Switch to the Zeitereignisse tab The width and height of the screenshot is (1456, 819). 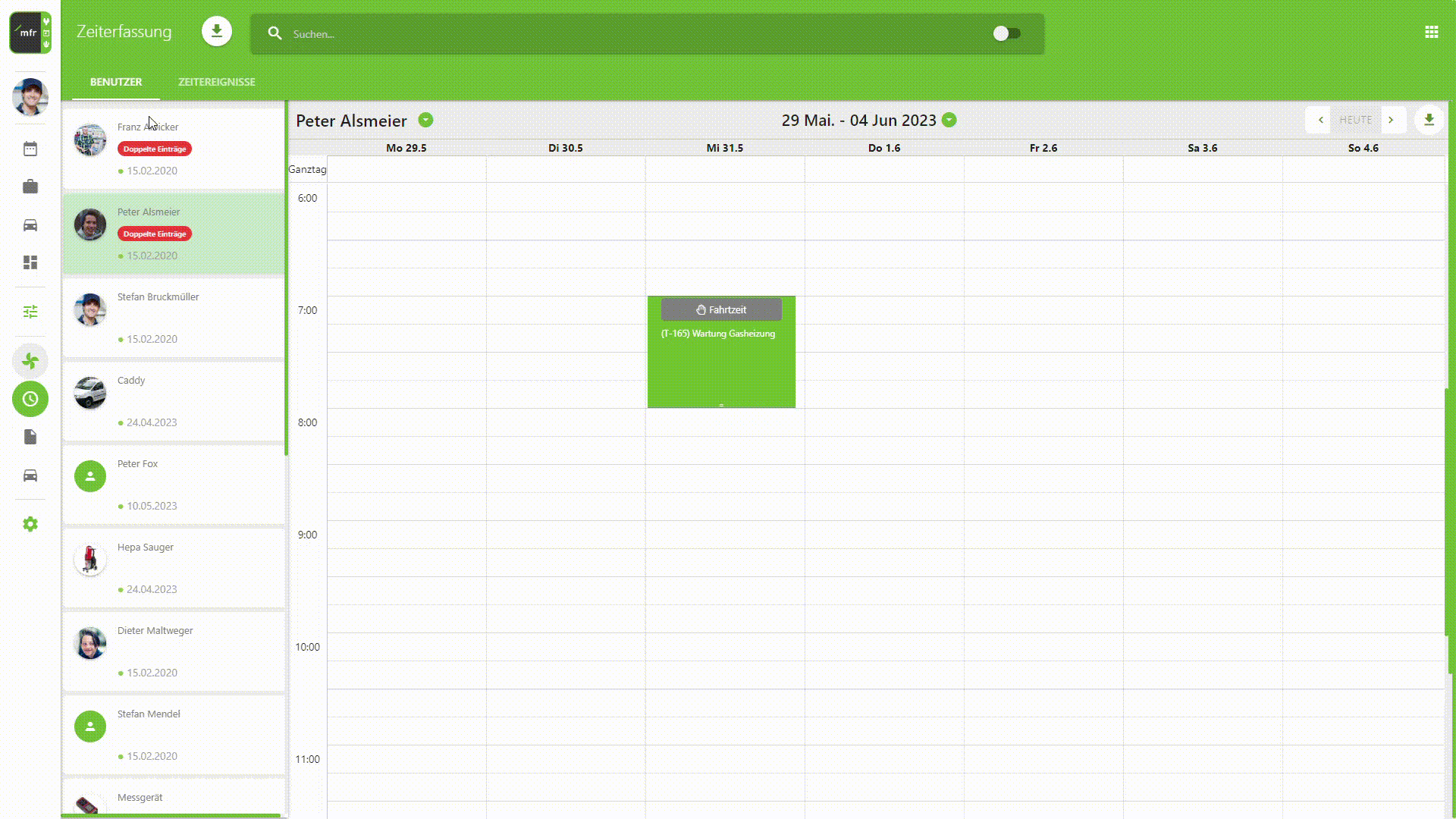tap(216, 82)
